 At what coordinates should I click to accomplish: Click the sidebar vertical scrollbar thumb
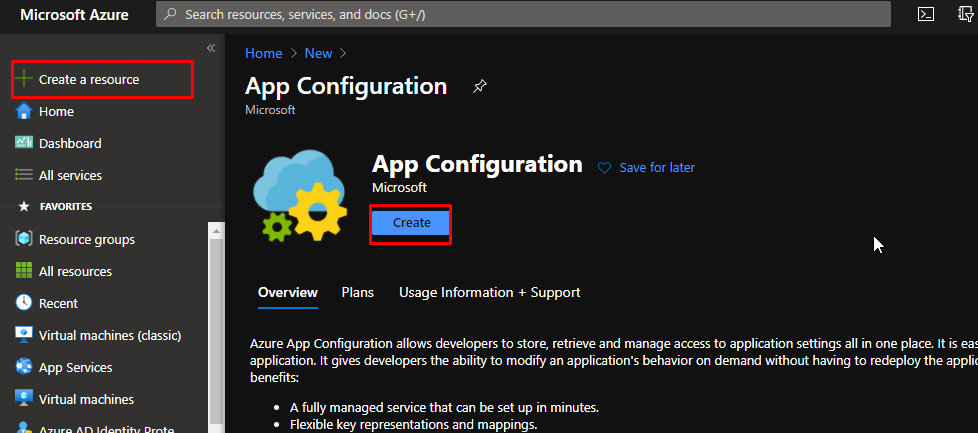[x=216, y=331]
